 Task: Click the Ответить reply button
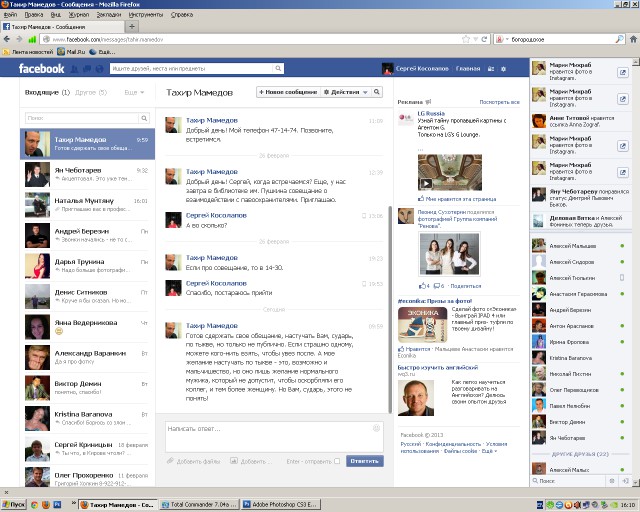pyautogui.click(x=364, y=461)
